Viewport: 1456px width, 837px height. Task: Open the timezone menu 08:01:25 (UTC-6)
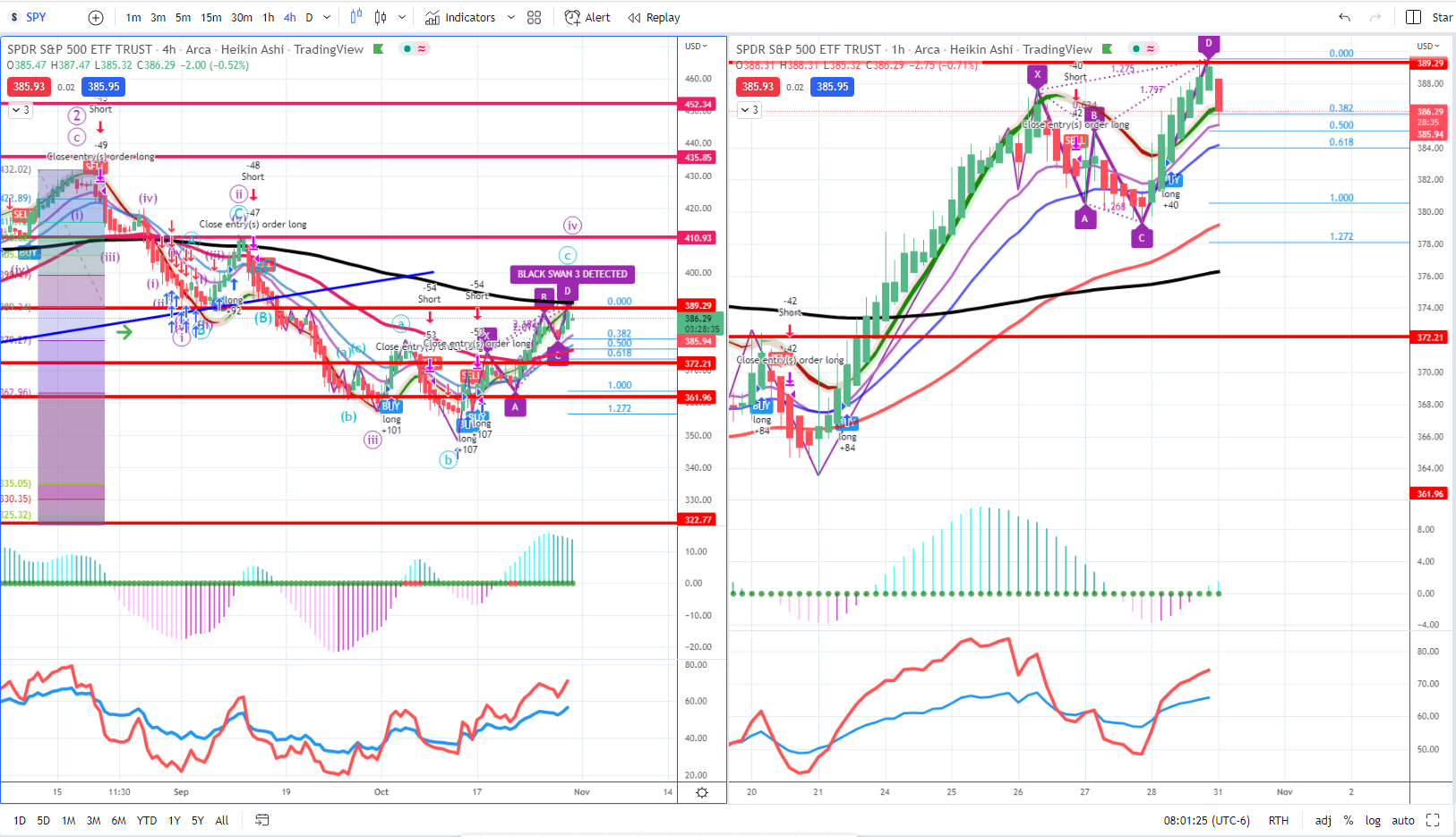1206,820
